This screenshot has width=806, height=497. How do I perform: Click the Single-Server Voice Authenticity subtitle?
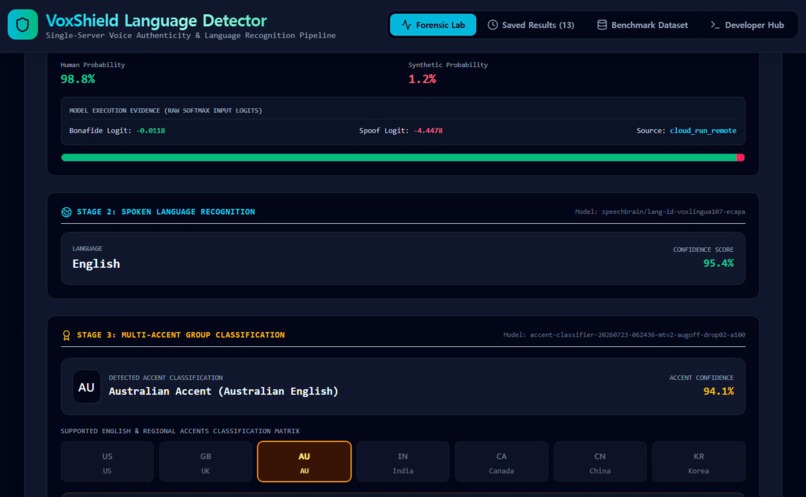[191, 35]
